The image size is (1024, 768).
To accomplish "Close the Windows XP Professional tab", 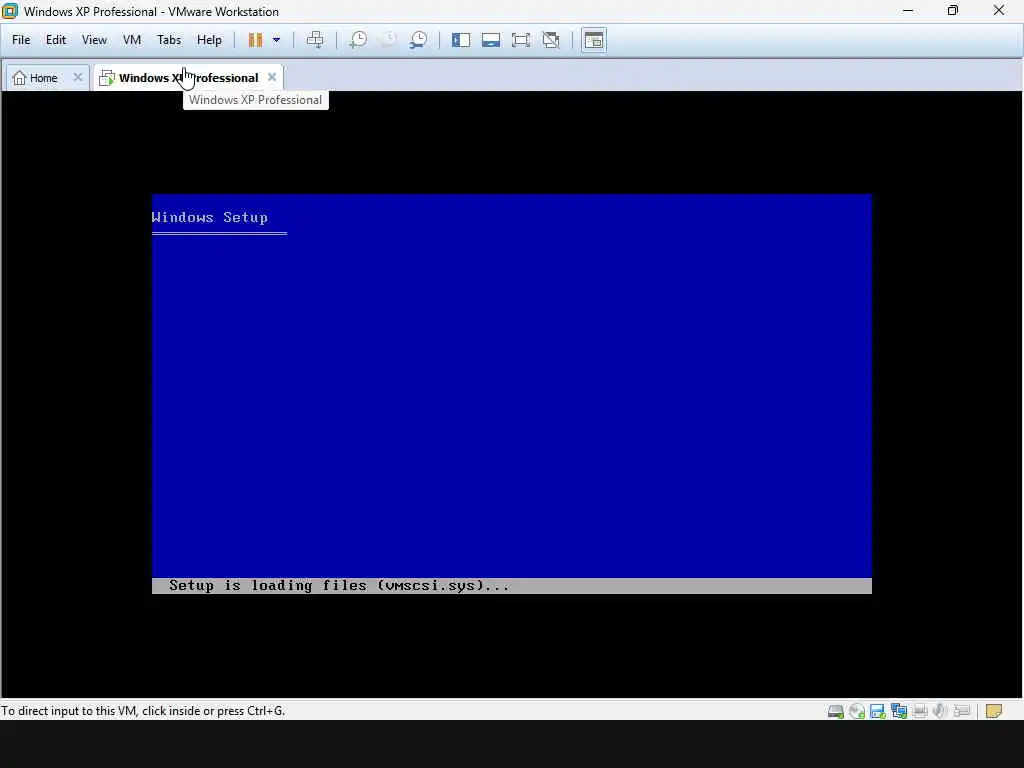I will coord(272,77).
